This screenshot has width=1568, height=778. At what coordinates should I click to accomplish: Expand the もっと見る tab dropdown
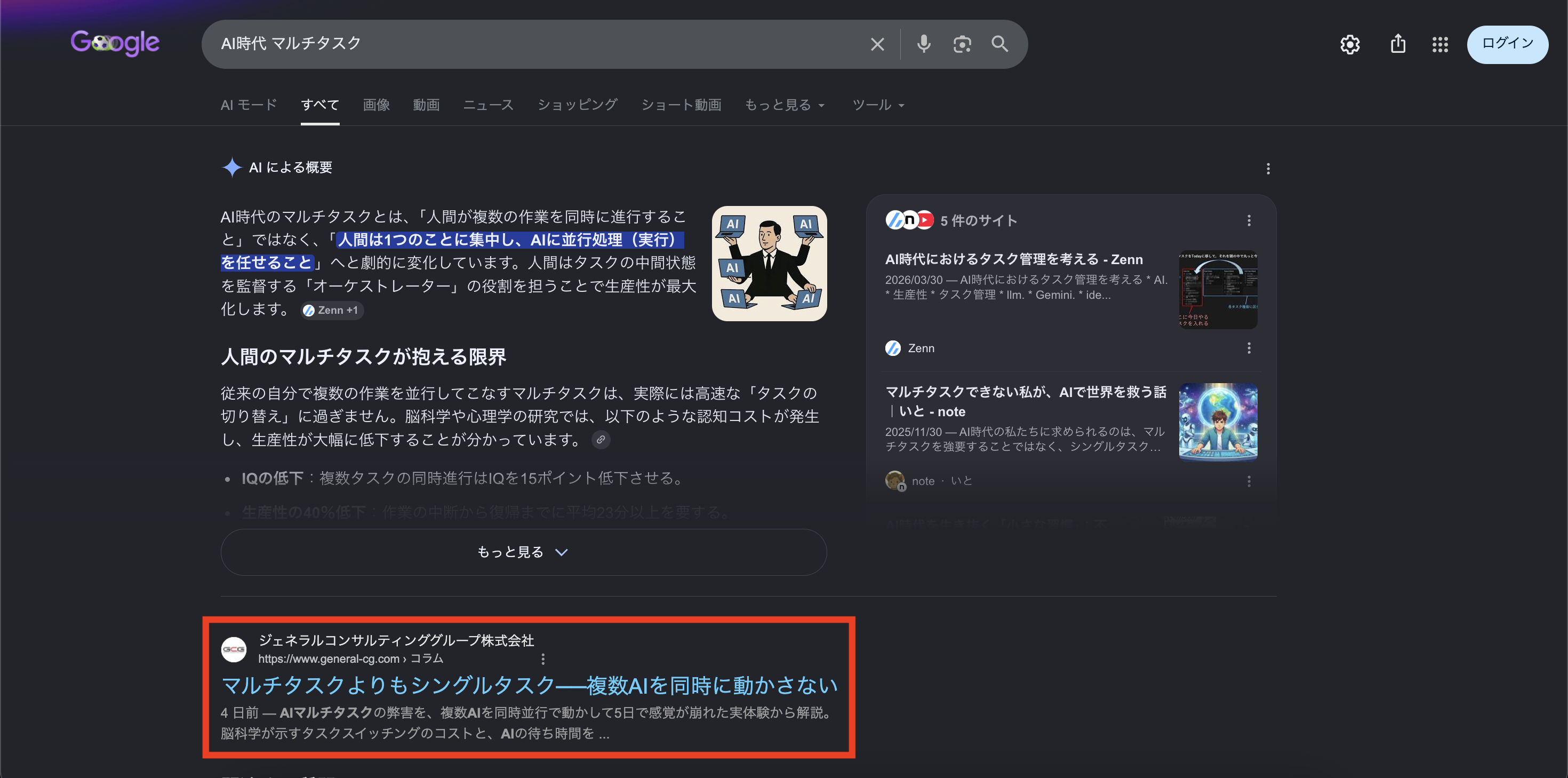pos(785,105)
